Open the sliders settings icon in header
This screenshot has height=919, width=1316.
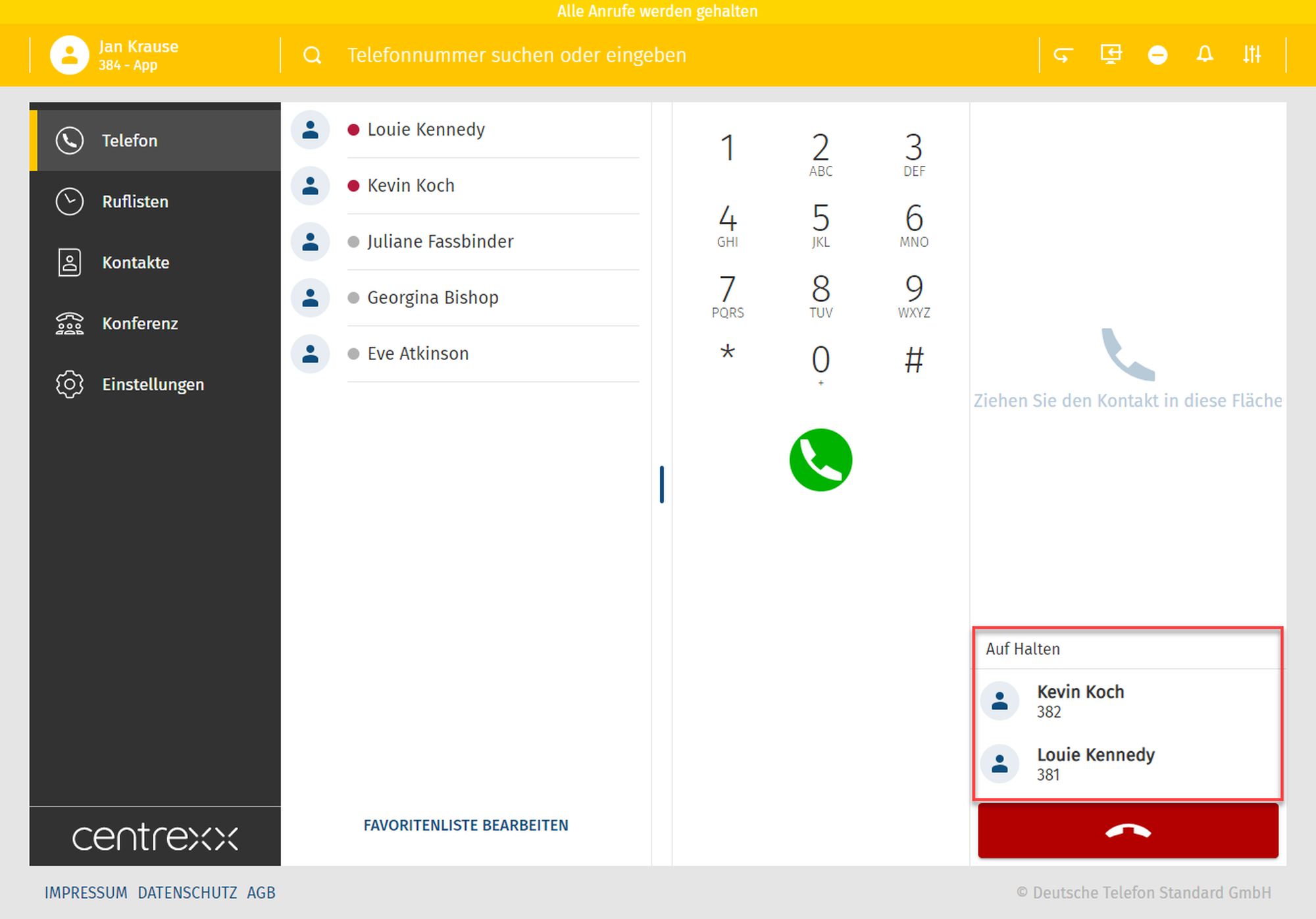(x=1252, y=55)
